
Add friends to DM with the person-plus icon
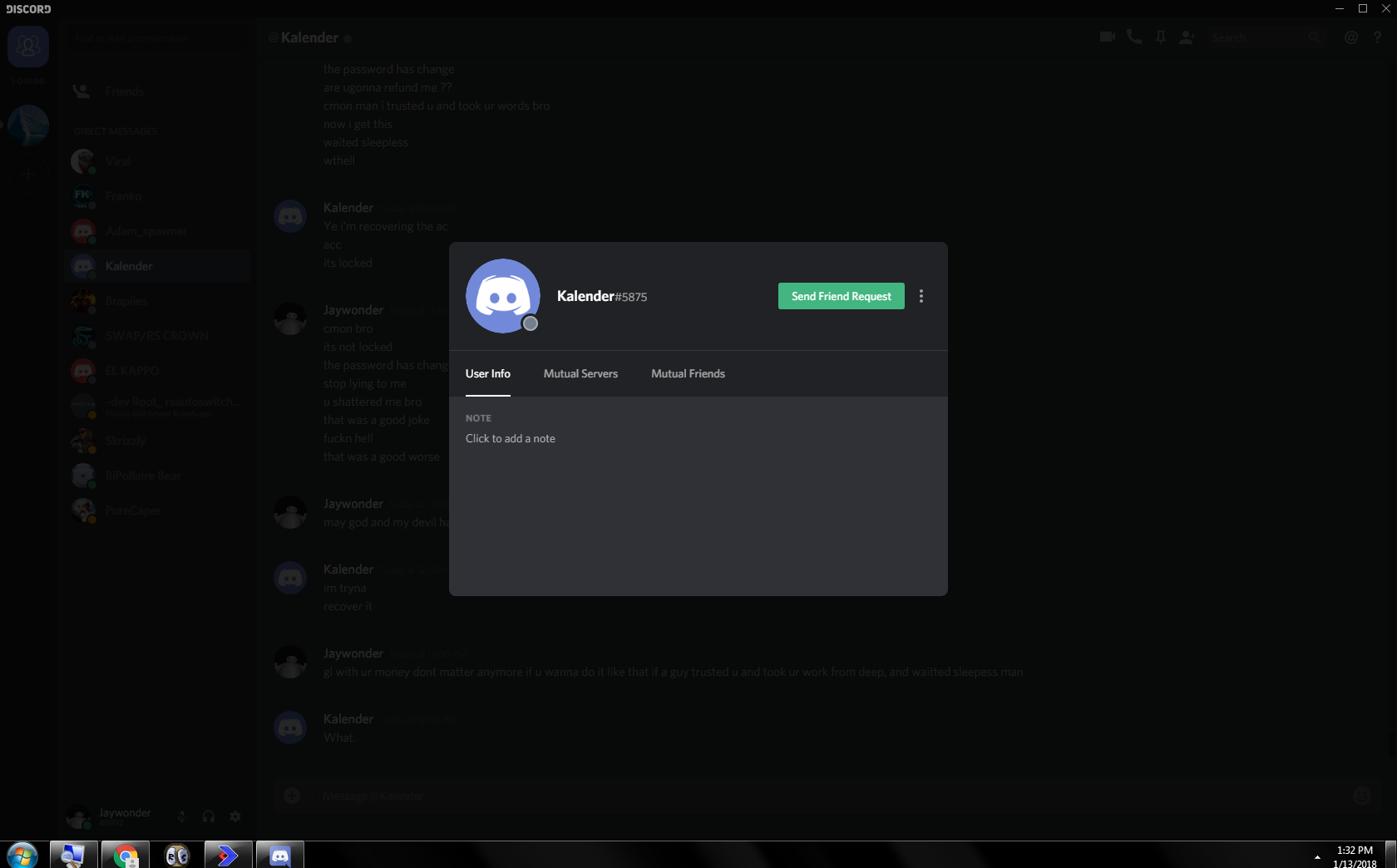tap(1187, 37)
